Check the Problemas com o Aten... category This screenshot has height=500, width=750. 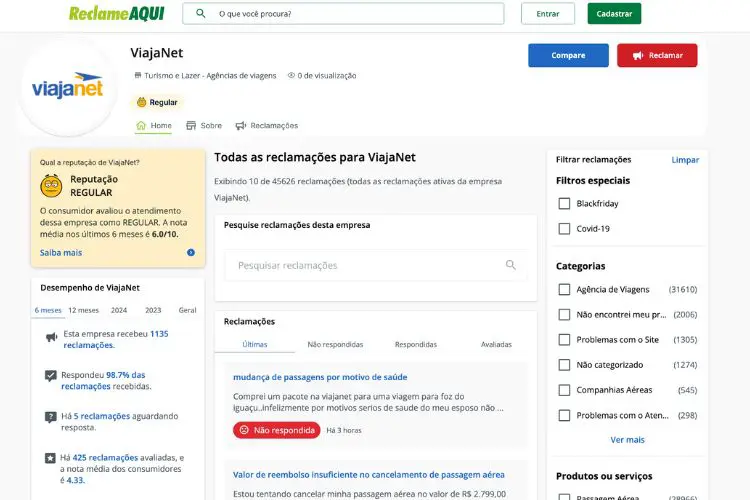coord(564,415)
